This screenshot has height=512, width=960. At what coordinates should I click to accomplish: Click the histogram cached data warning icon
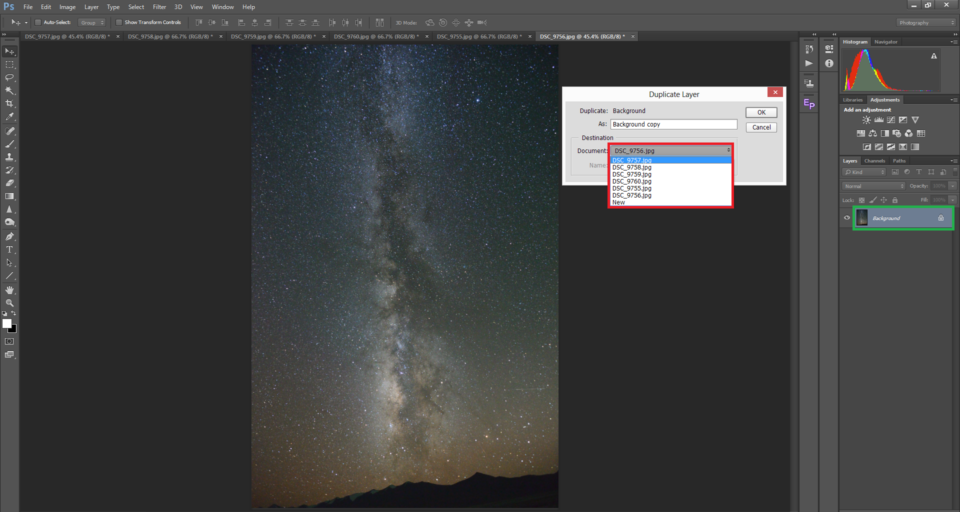[933, 57]
